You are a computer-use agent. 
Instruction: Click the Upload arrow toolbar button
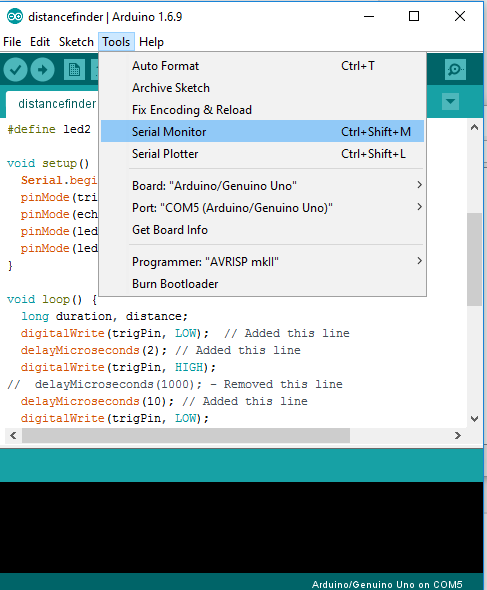[x=43, y=70]
